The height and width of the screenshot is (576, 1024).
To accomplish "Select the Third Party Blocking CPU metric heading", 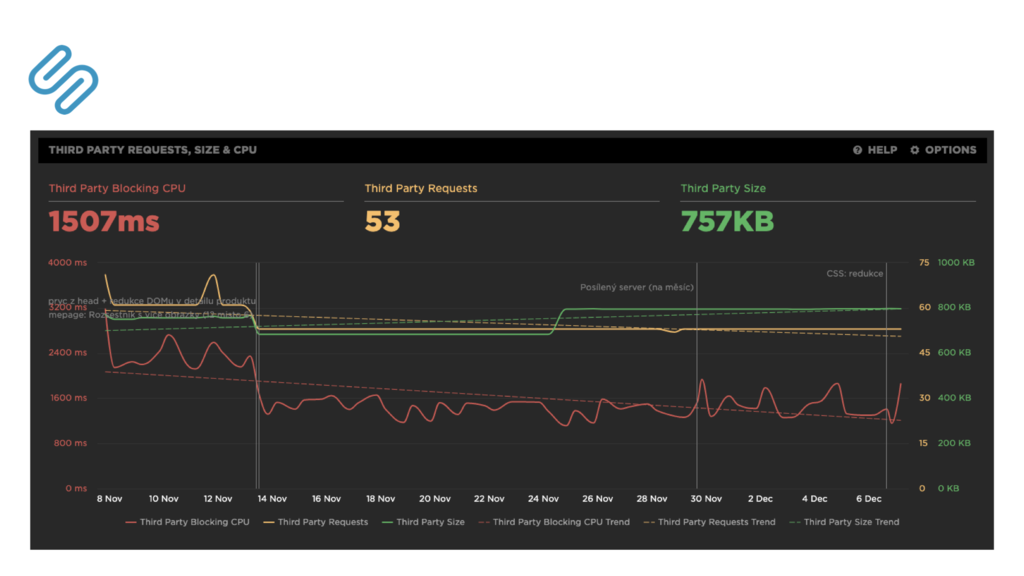I will click(x=117, y=188).
